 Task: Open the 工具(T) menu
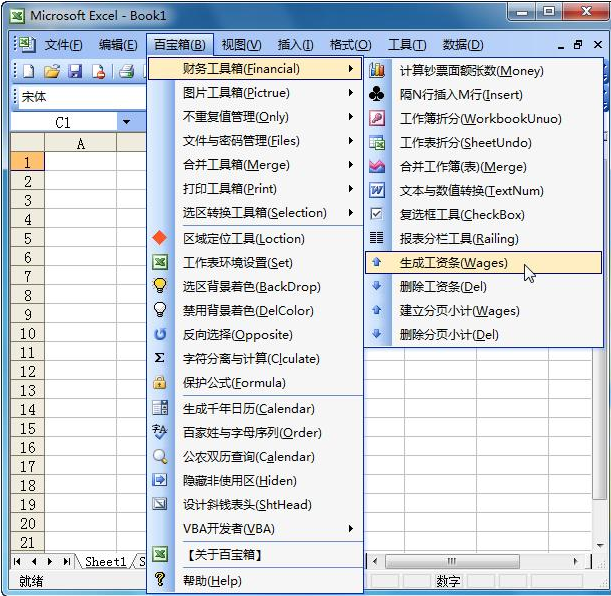coord(407,45)
